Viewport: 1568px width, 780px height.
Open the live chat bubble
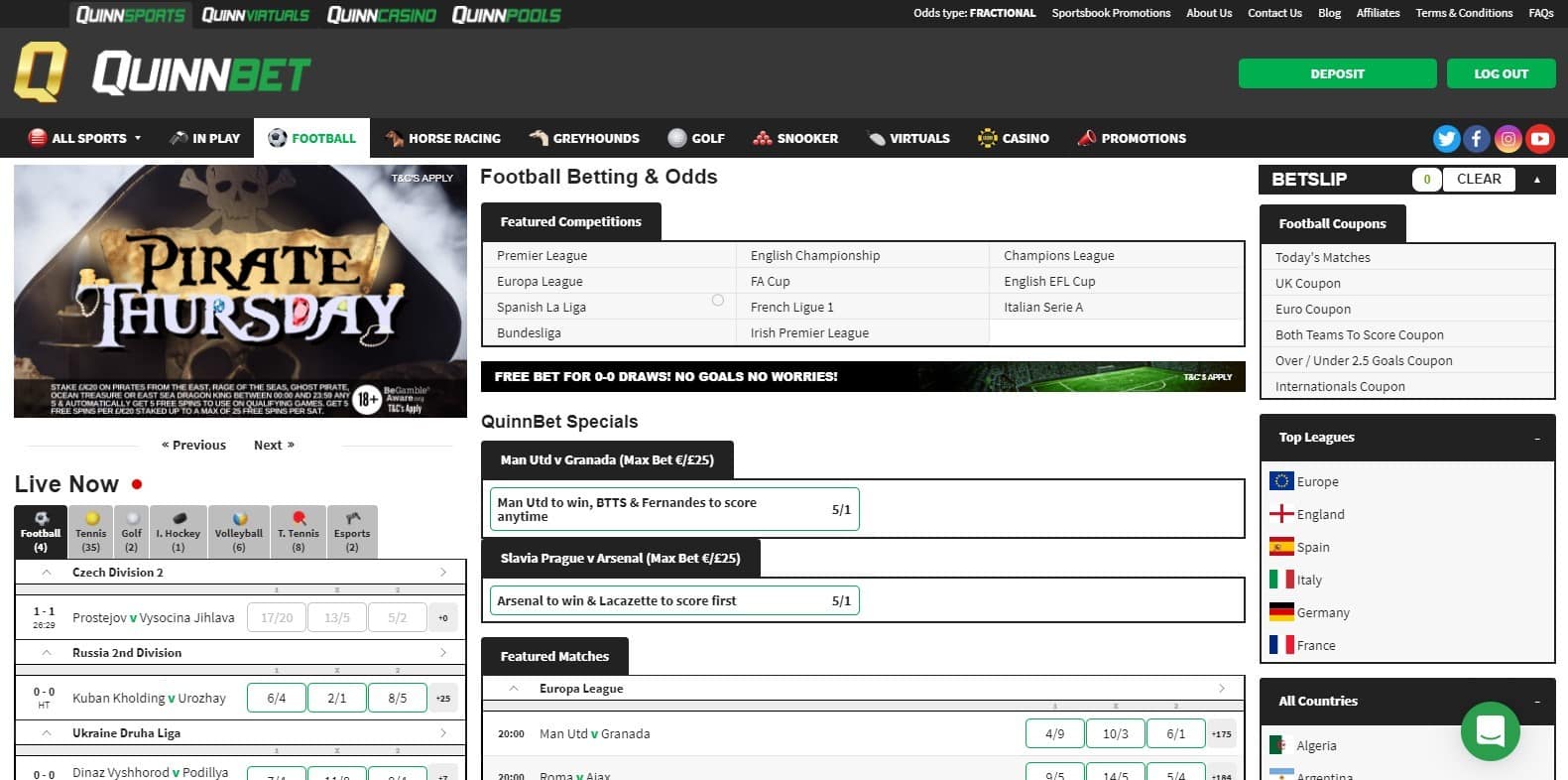click(1490, 731)
